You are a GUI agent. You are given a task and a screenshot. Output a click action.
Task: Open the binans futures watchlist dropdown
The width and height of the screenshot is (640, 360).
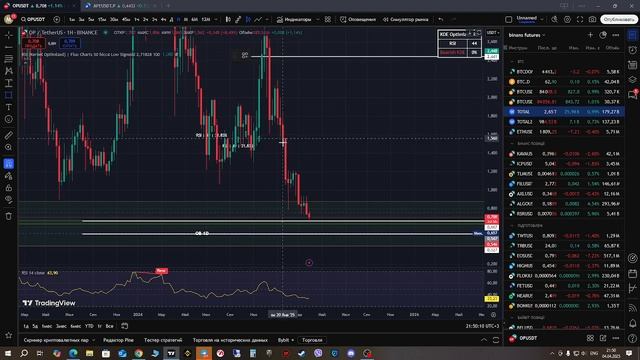[x=527, y=35]
